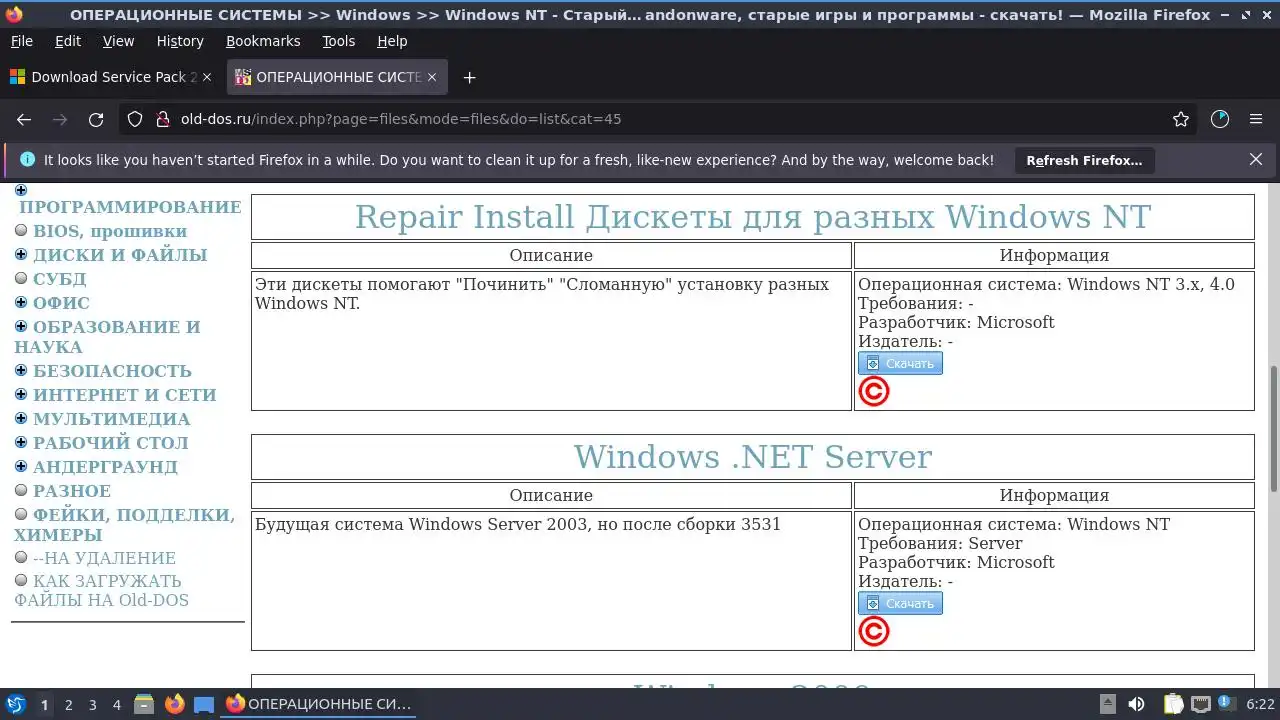Expand БЕЗОПАСНОСТЬ category plus icon
This screenshot has width=1280, height=720.
(21, 370)
